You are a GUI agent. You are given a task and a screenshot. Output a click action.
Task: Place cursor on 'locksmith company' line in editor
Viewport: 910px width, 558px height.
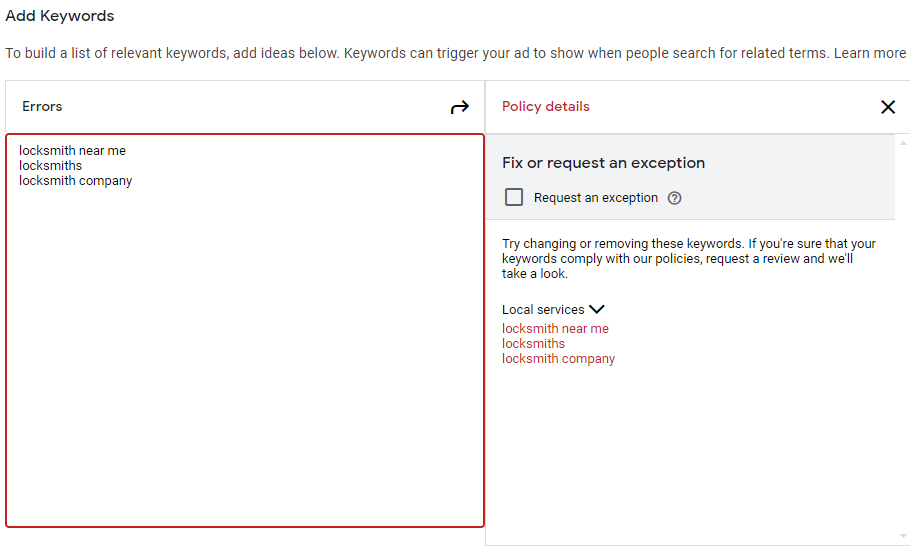75,181
